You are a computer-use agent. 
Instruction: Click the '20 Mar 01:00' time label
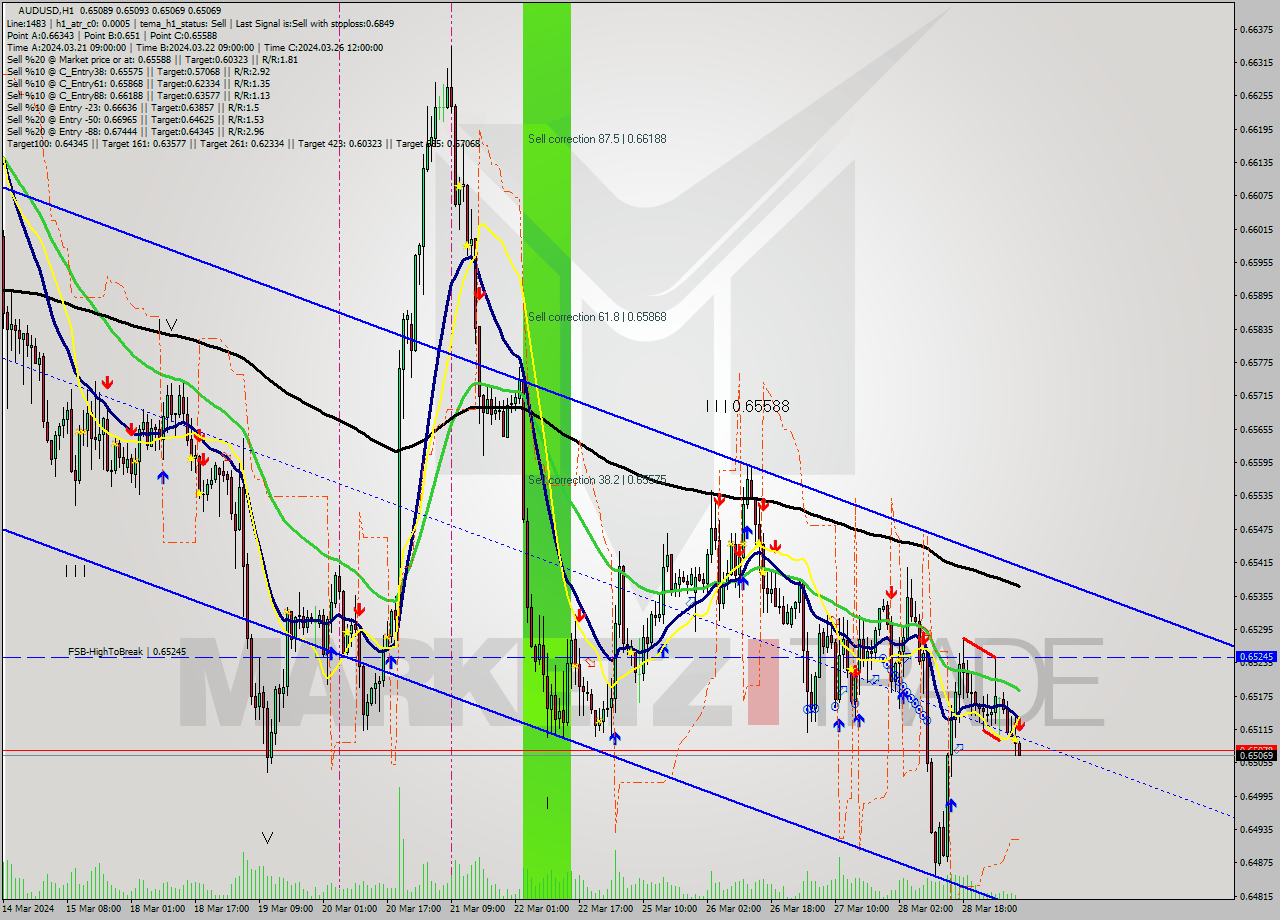pos(349,909)
